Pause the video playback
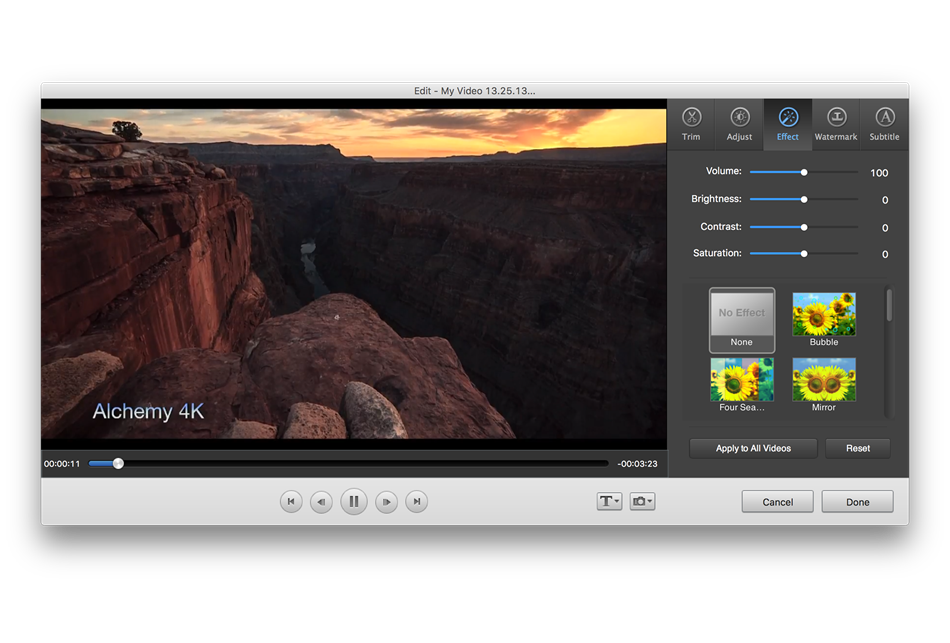The height and width of the screenshot is (643, 950). tap(353, 501)
